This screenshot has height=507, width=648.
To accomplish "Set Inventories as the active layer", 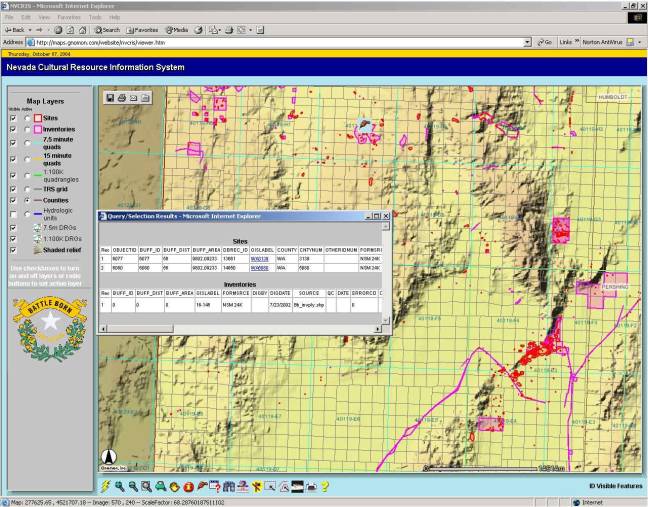I will pyautogui.click(x=26, y=130).
